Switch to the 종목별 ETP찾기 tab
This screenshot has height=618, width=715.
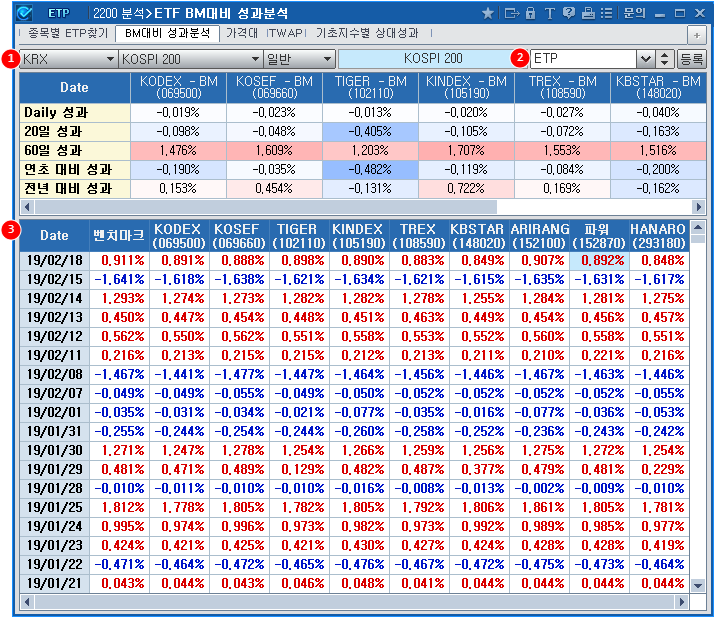pyautogui.click(x=68, y=33)
